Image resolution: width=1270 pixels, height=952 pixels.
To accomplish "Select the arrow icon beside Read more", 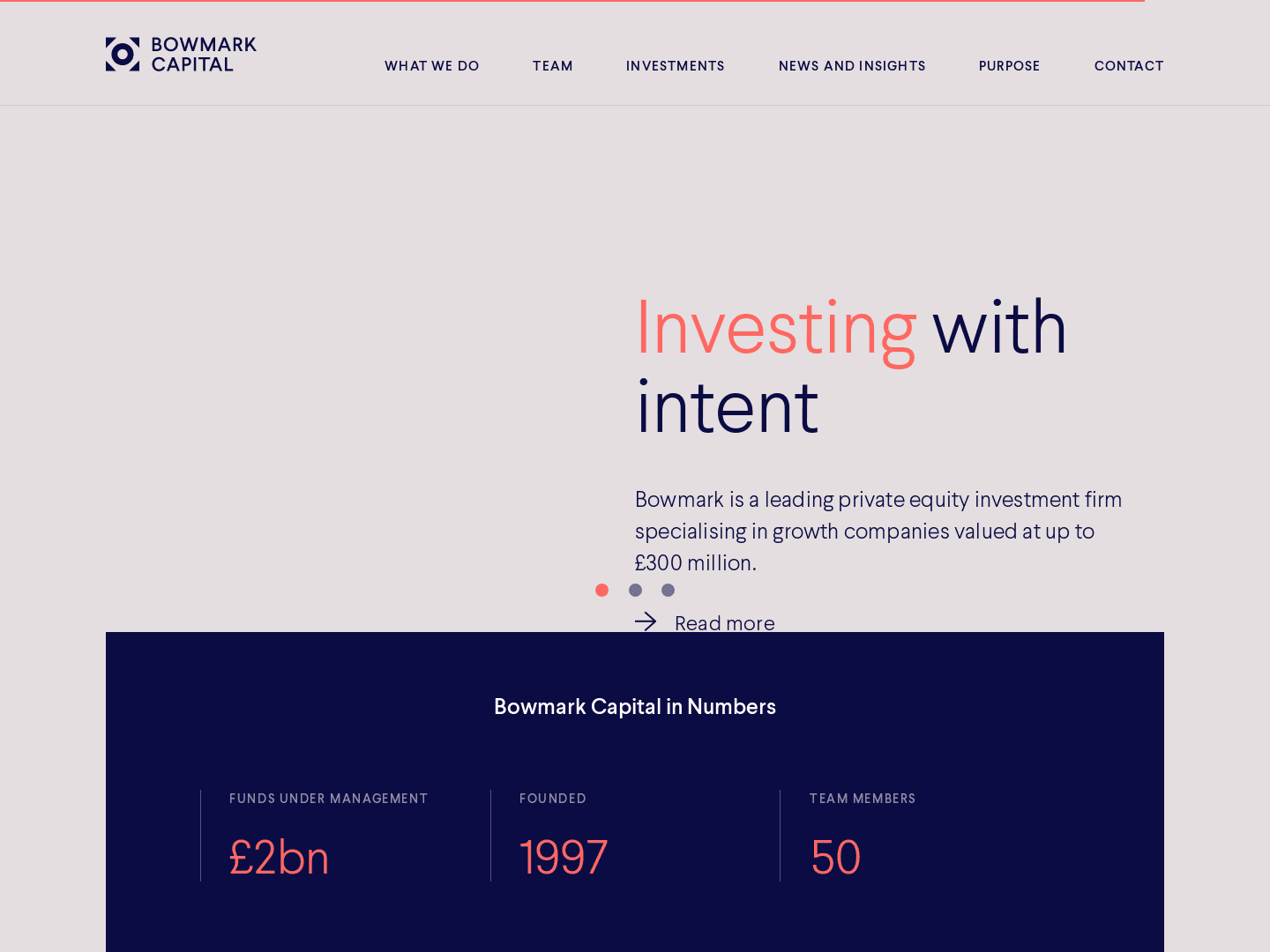I will 646,621.
